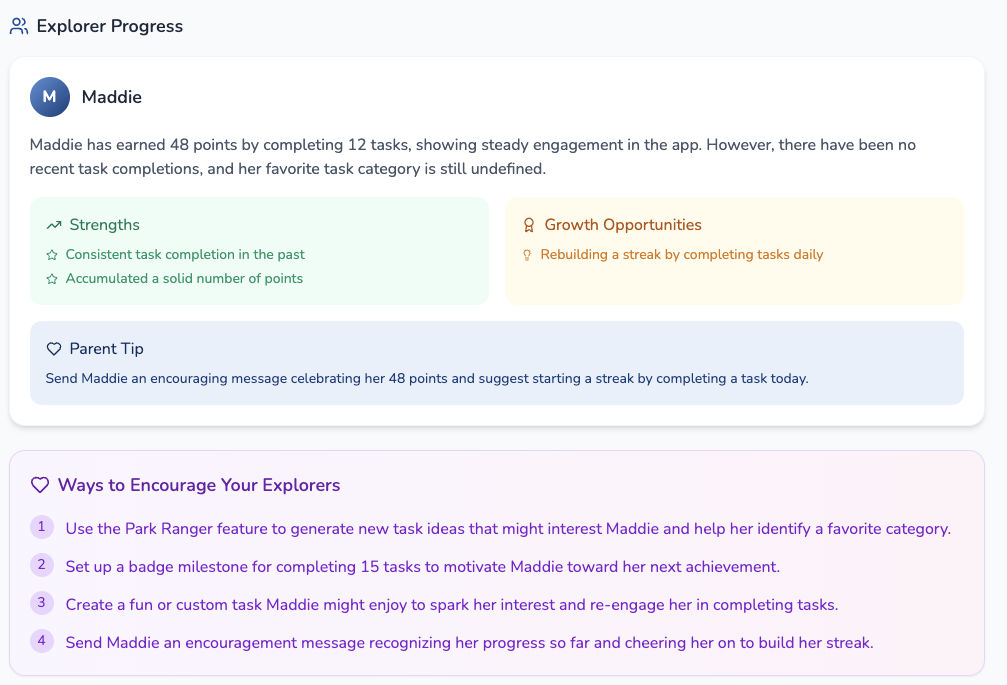Select numbered circle 1 in encouragement list

pyautogui.click(x=42, y=527)
